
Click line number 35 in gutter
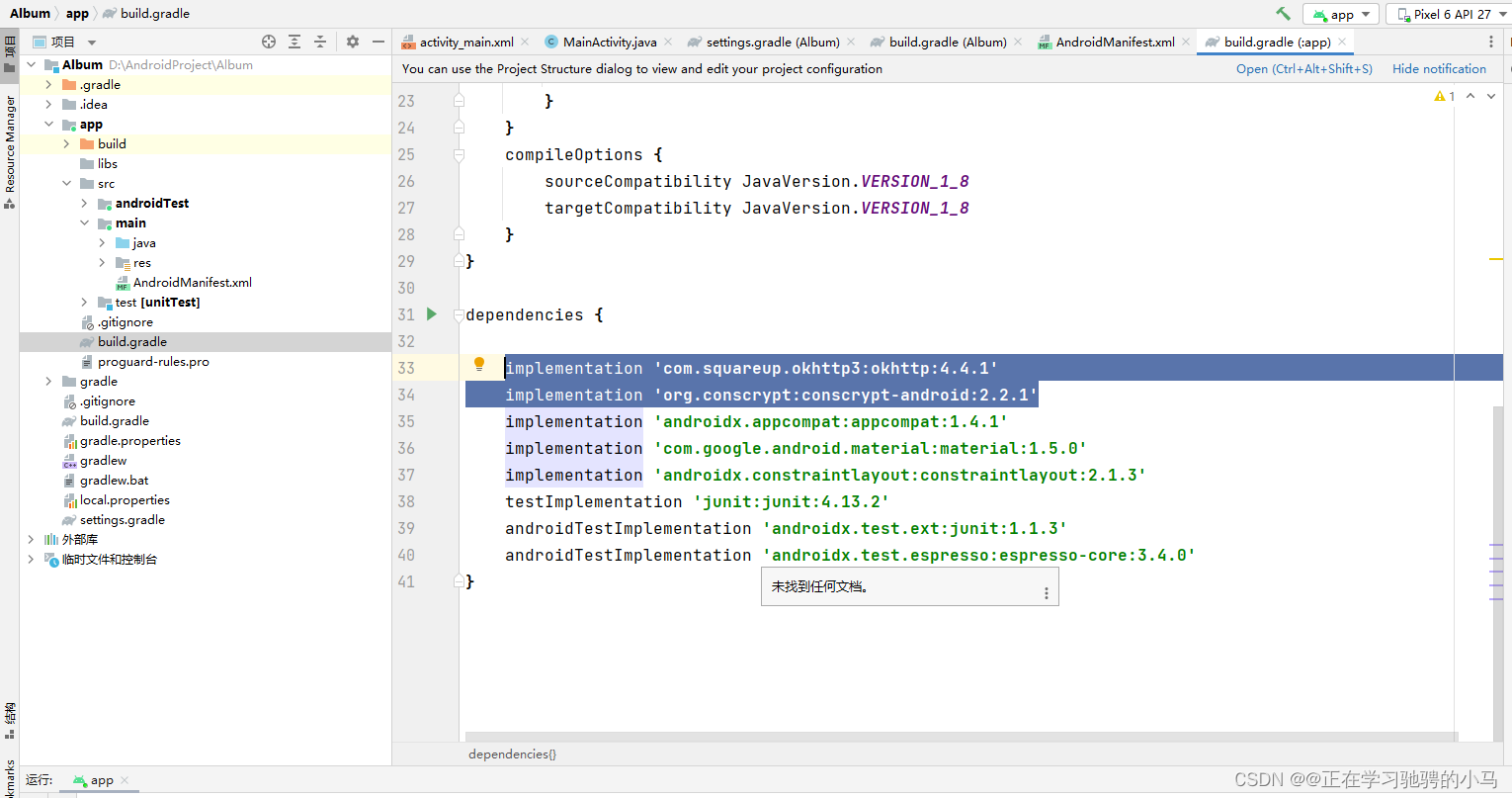[406, 421]
